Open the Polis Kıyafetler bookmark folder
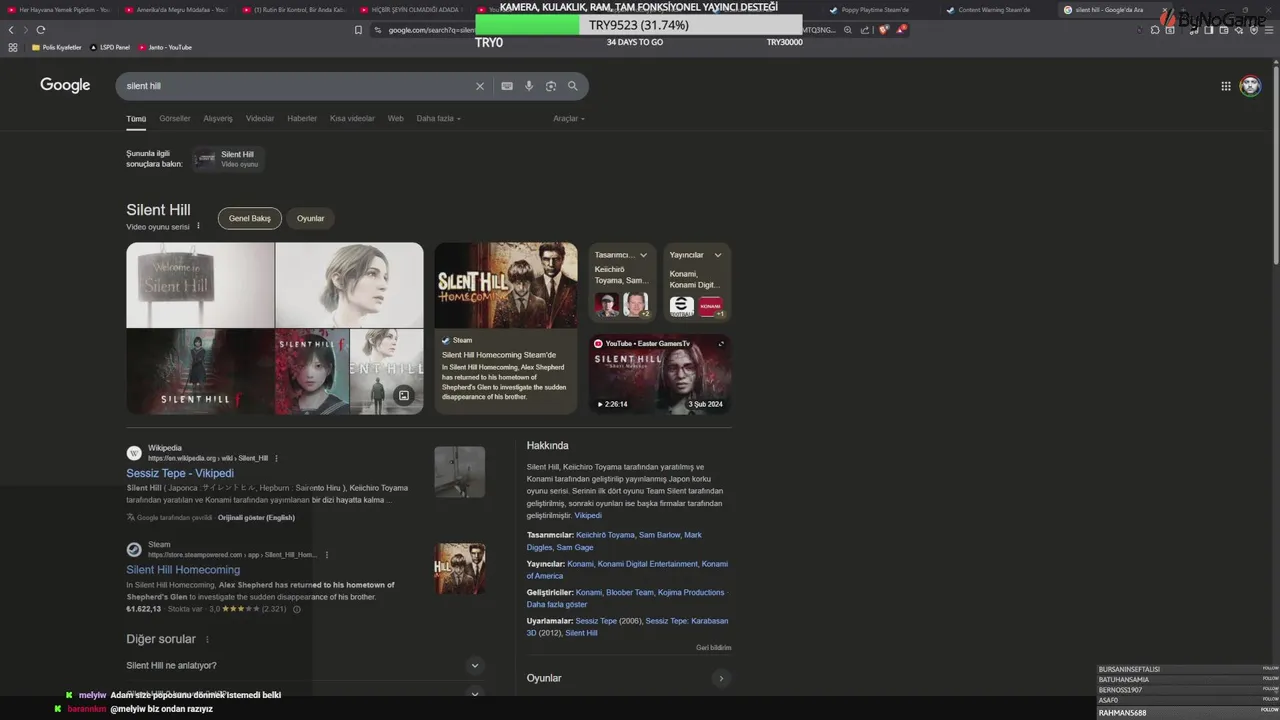 click(57, 47)
